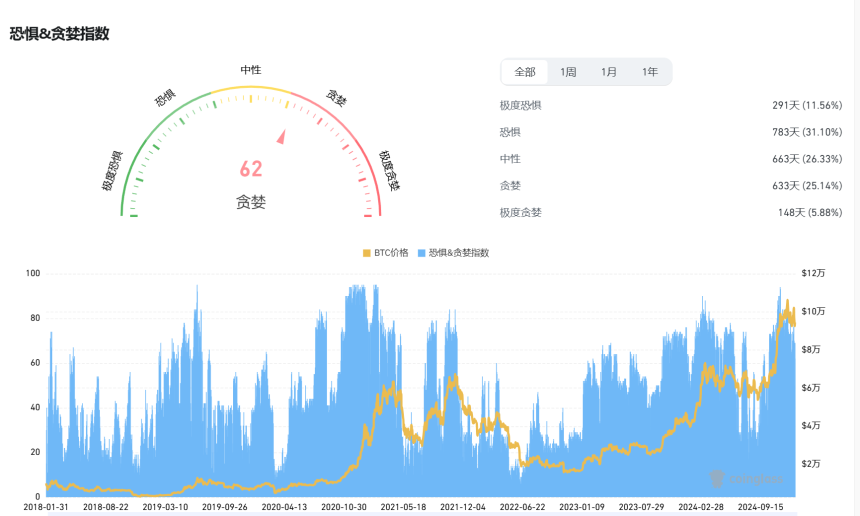Screen dimensions: 860x516
Task: Select the 全部 time range tab
Action: click(x=524, y=72)
